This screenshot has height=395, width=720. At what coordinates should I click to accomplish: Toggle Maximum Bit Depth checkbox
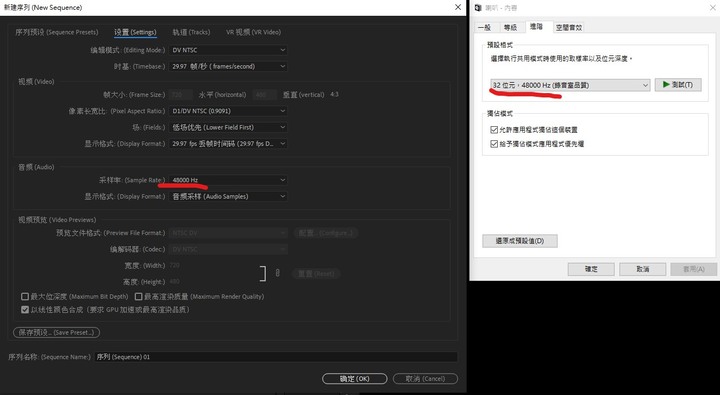[25, 297]
